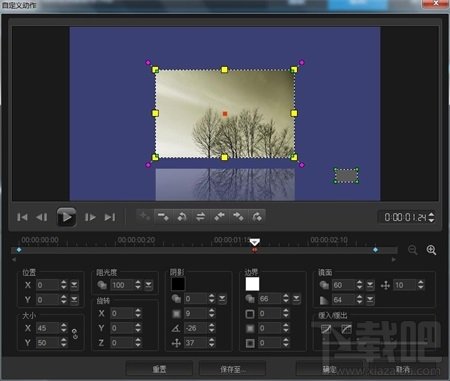Image resolution: width=450 pixels, height=381 pixels.
Task: Click the Save to button
Action: [233, 369]
